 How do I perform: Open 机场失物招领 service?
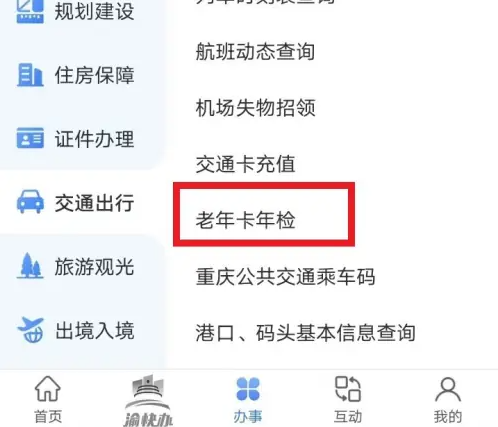click(x=255, y=108)
